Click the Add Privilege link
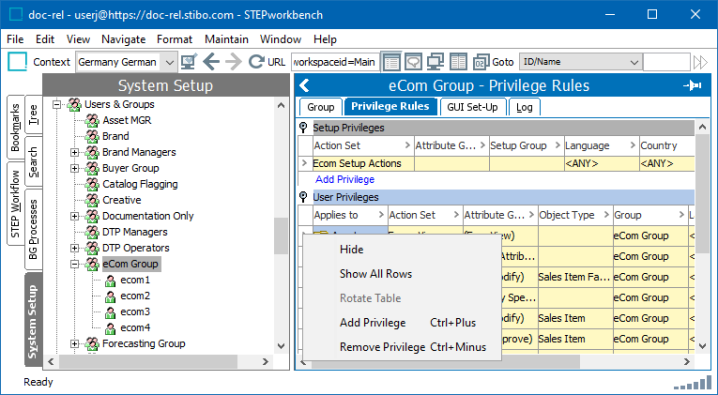The height and width of the screenshot is (395, 718). (x=345, y=179)
